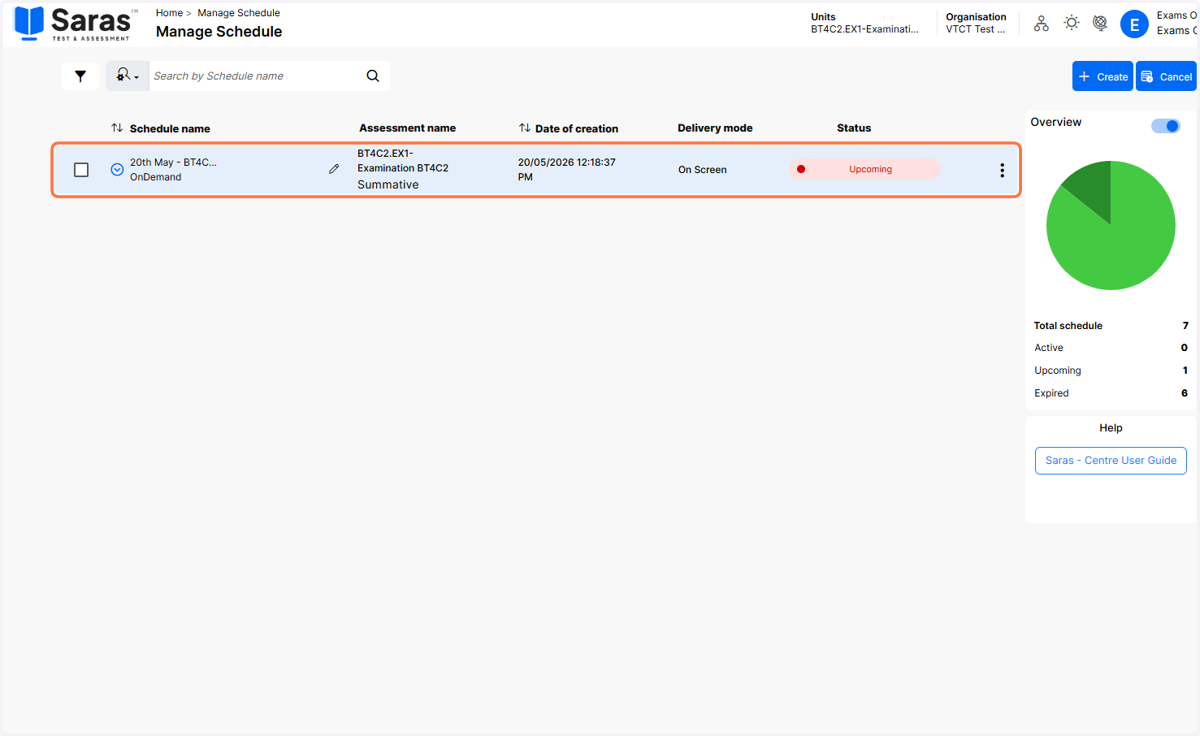Viewport: 1200px width, 736px height.
Task: Go to Home breadcrumb
Action: click(169, 13)
